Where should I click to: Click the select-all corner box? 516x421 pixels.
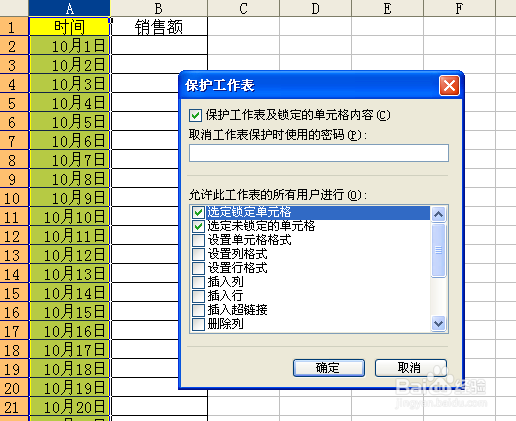14,8
